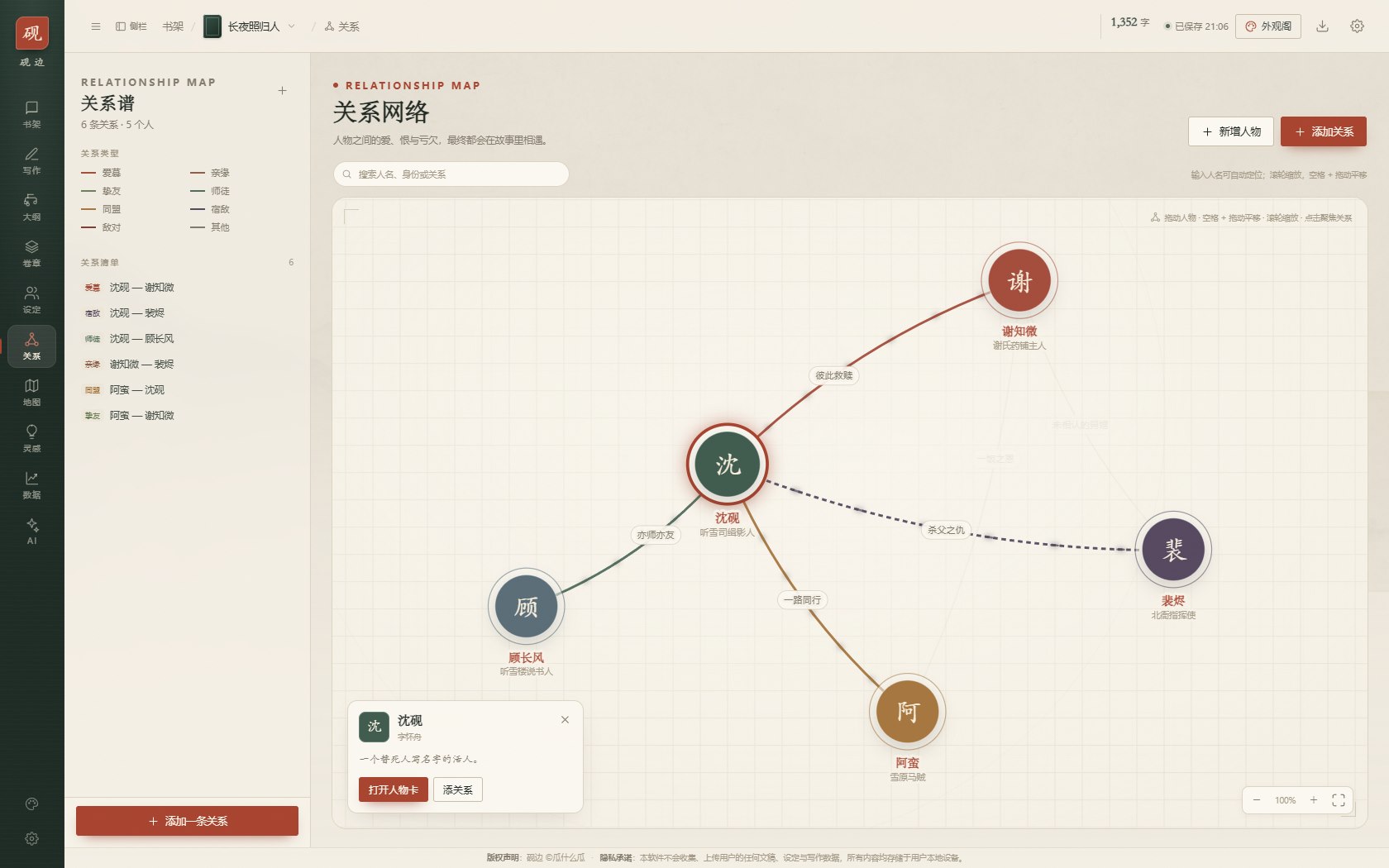Screen dimensions: 1389x868
Task: Toggle the 爱慕 relationship type filter
Action: click(102, 173)
